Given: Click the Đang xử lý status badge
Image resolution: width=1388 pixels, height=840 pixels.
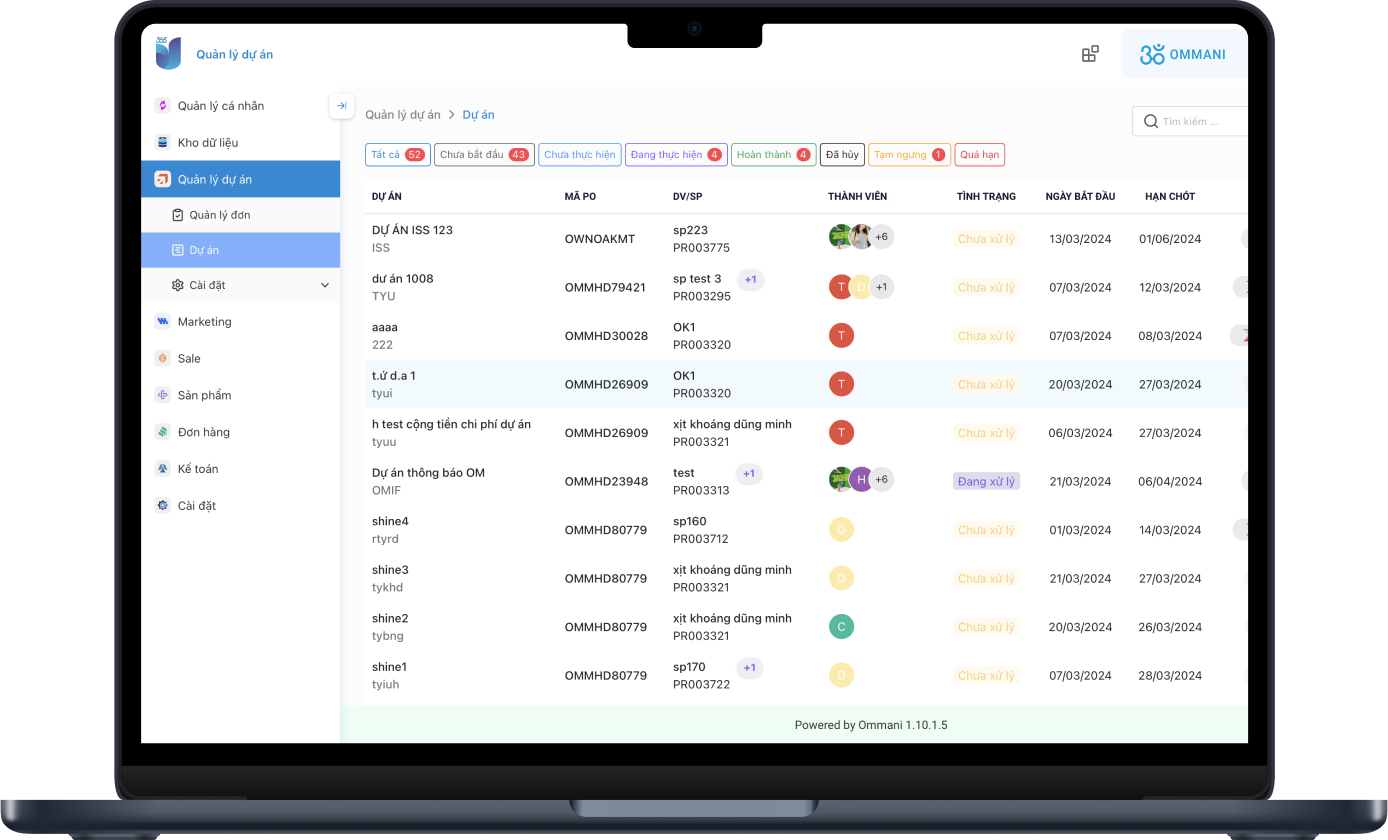Looking at the screenshot, I should click(986, 482).
